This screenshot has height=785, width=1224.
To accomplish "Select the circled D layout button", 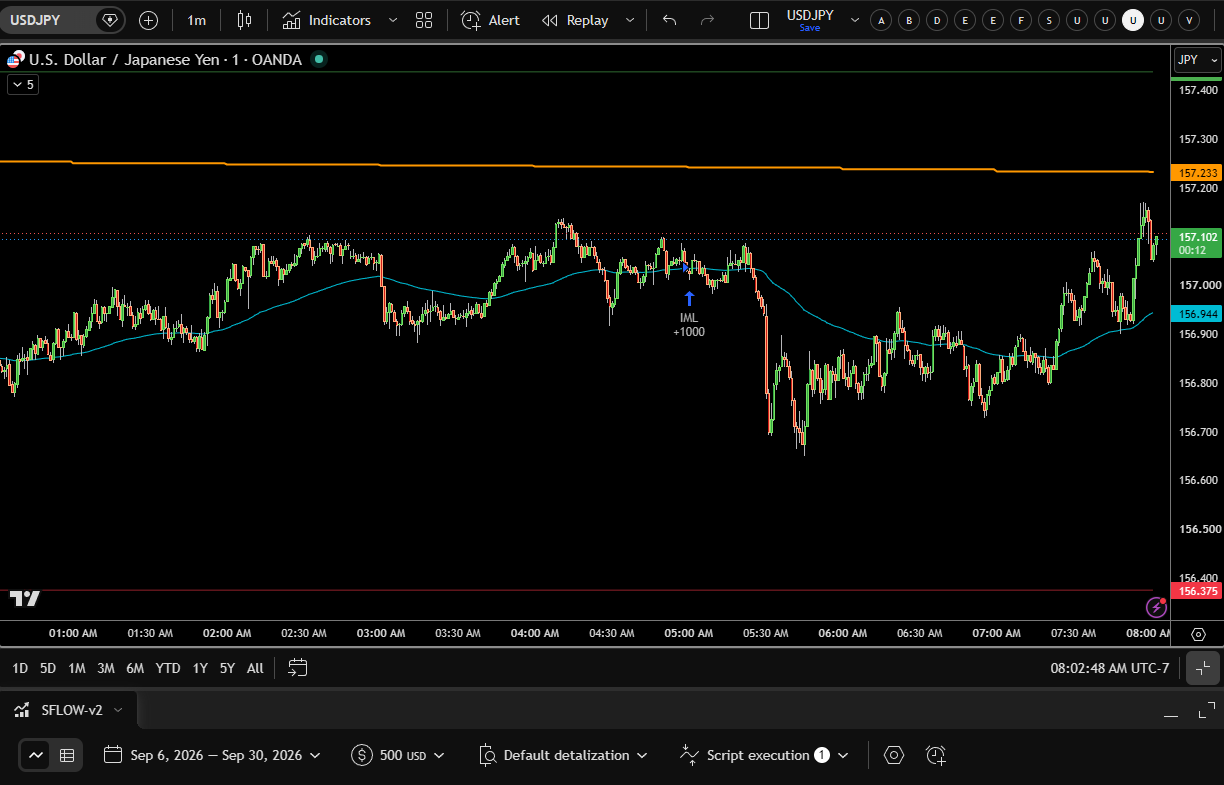I will pyautogui.click(x=937, y=20).
